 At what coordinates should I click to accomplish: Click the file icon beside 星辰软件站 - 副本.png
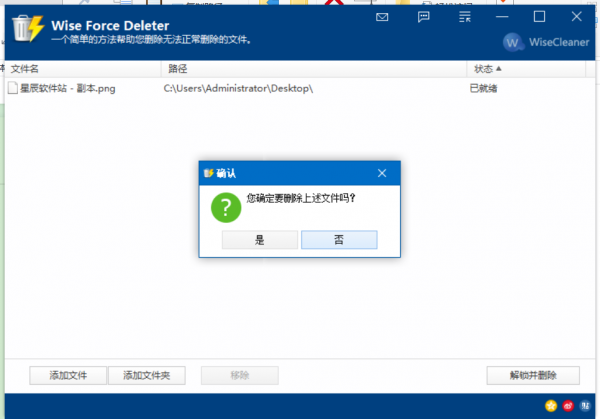tap(13, 88)
